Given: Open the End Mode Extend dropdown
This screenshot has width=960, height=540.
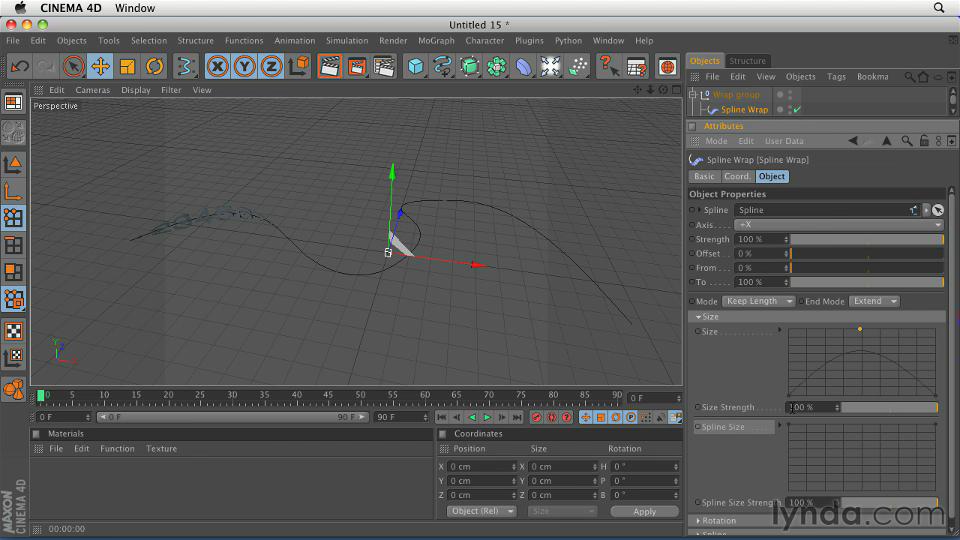Looking at the screenshot, I should 874,301.
